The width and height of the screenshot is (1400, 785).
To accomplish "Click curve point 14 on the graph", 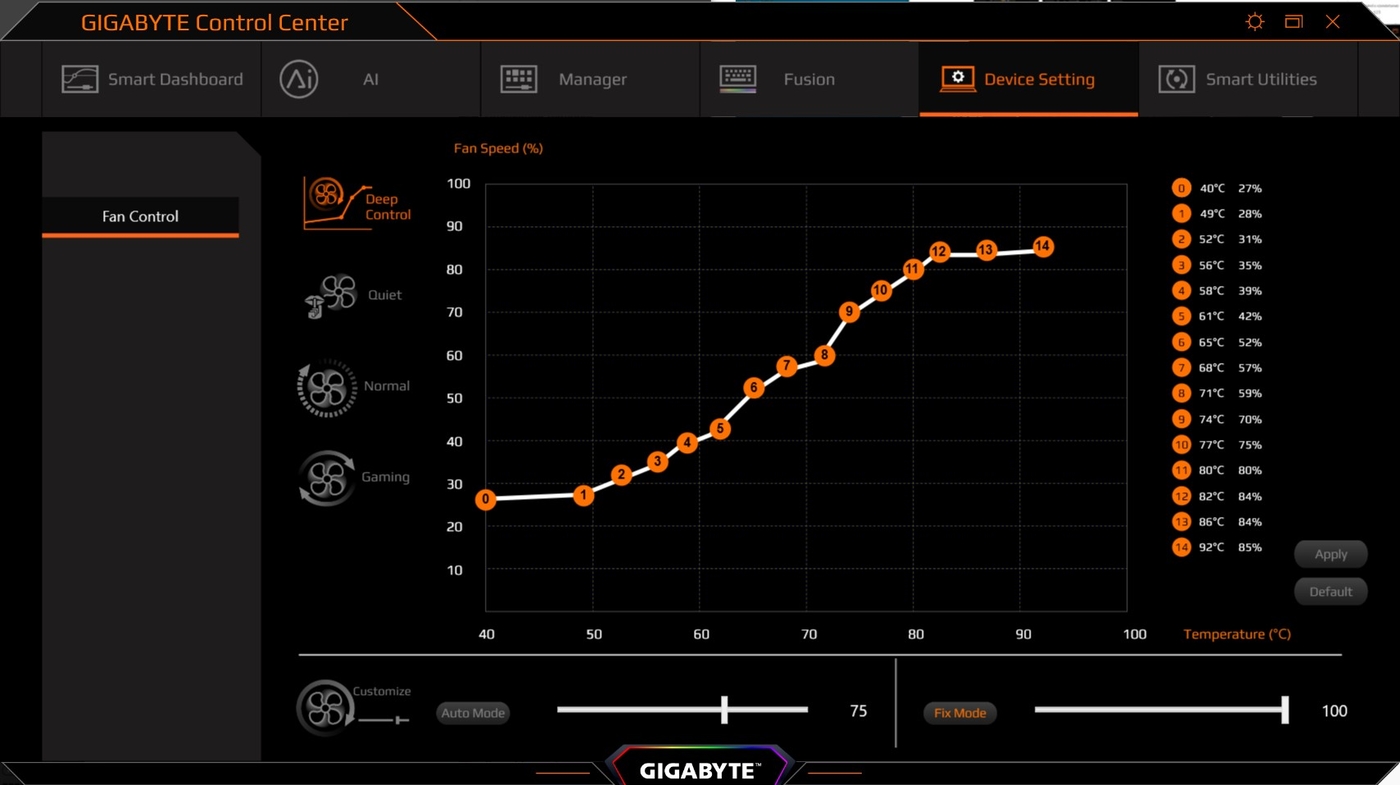I will [x=1043, y=246].
